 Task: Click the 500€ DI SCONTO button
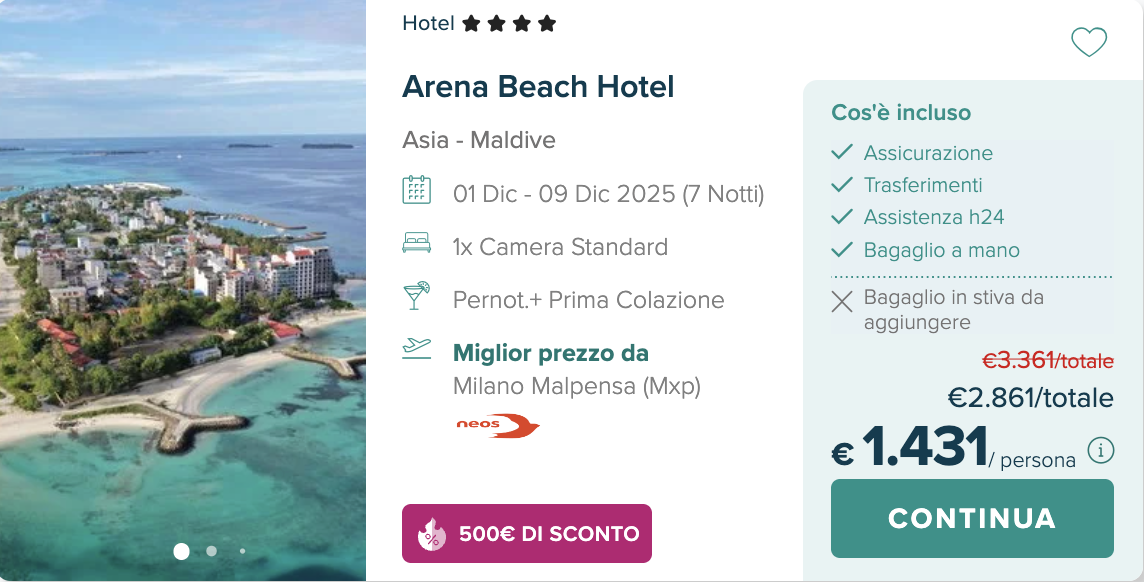pos(527,533)
